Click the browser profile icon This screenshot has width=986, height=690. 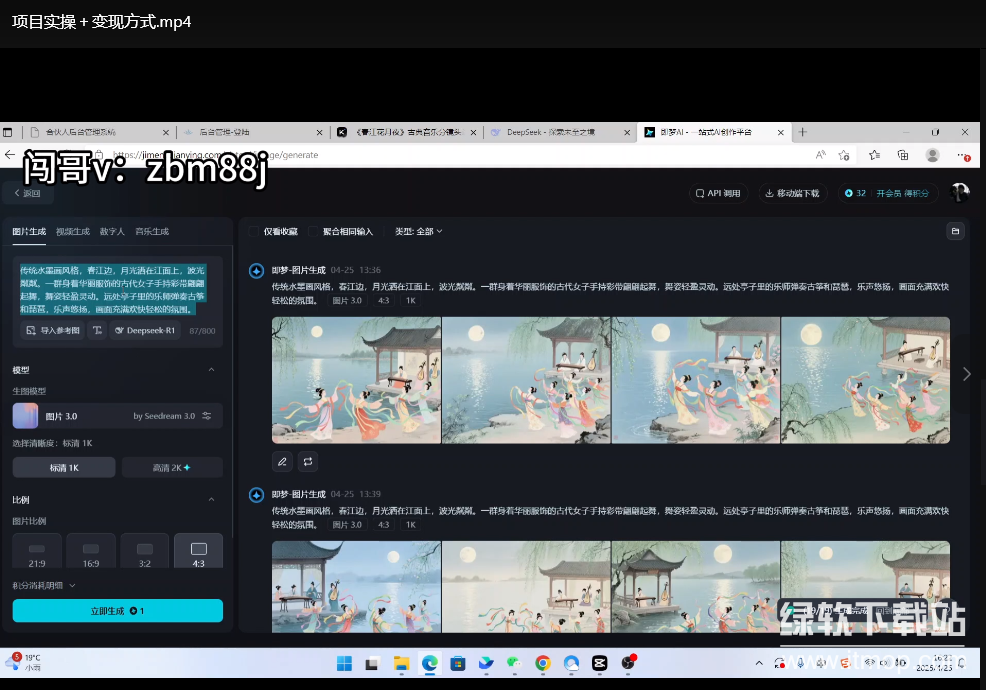(x=933, y=155)
